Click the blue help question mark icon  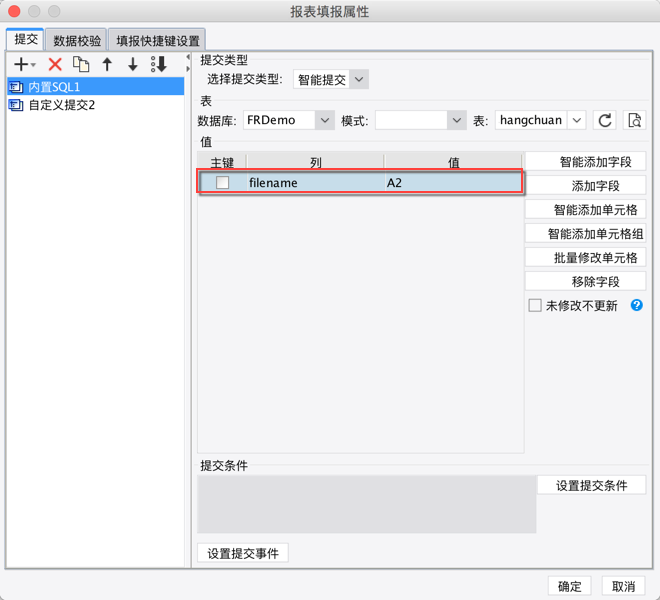click(636, 305)
